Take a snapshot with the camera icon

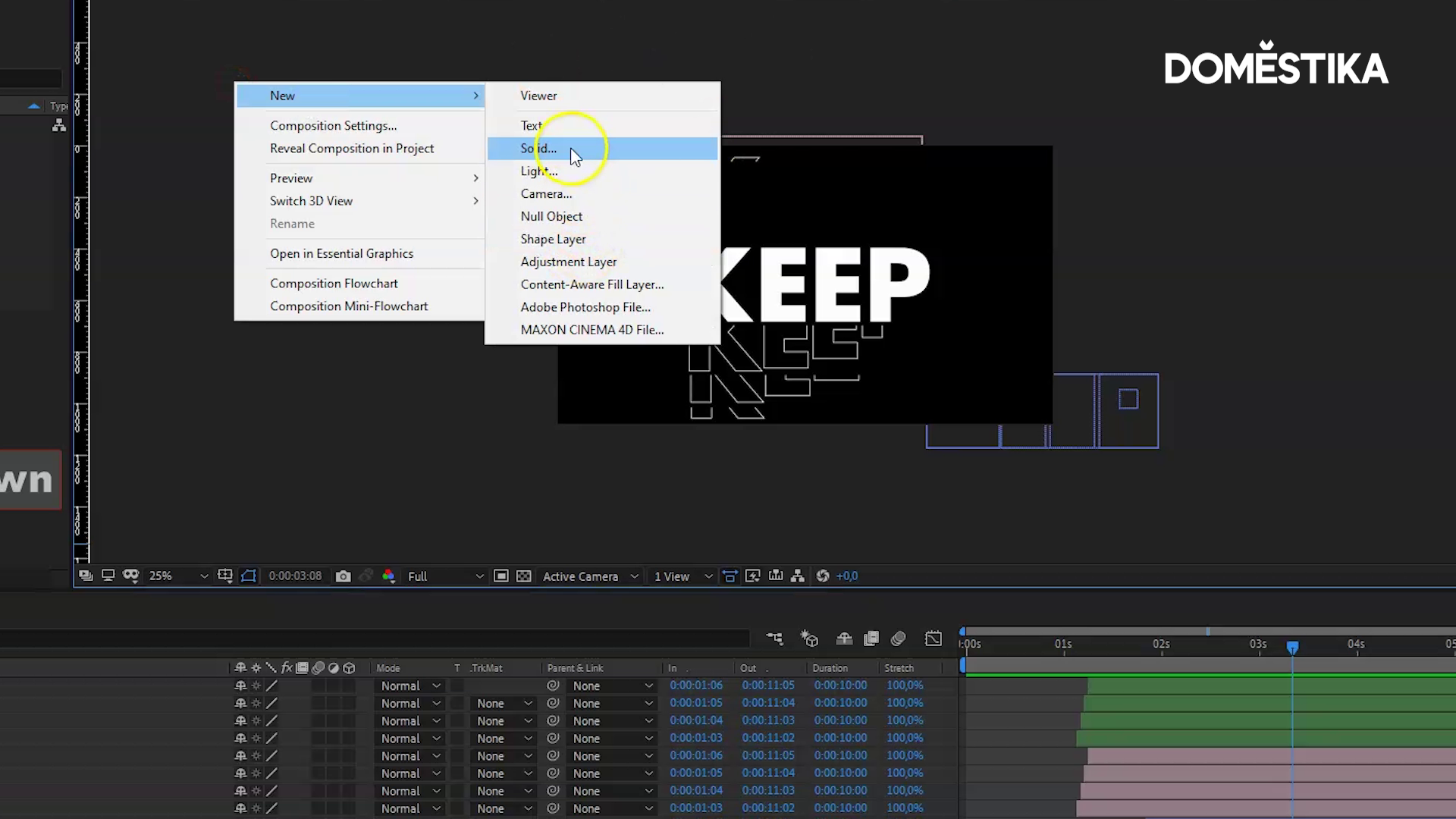point(343,576)
